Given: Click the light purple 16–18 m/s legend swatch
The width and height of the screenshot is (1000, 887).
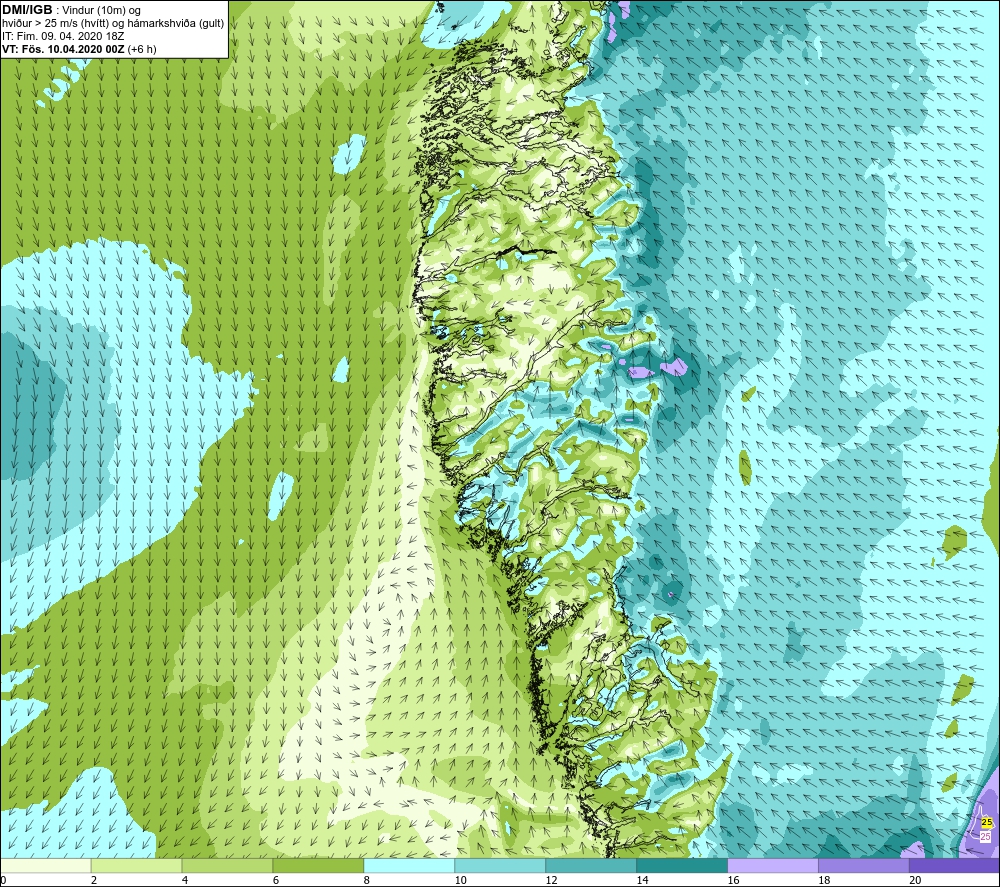Looking at the screenshot, I should pyautogui.click(x=773, y=865).
